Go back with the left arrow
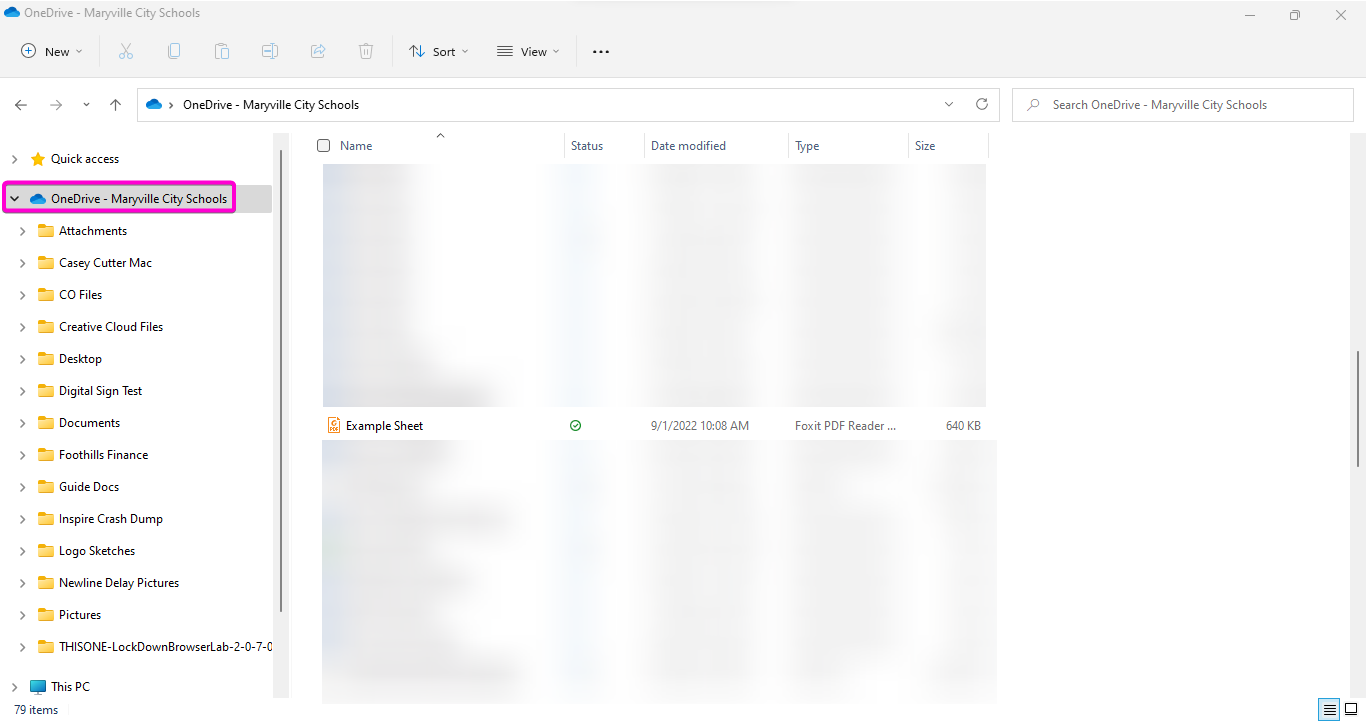The width and height of the screenshot is (1366, 721). pos(21,105)
